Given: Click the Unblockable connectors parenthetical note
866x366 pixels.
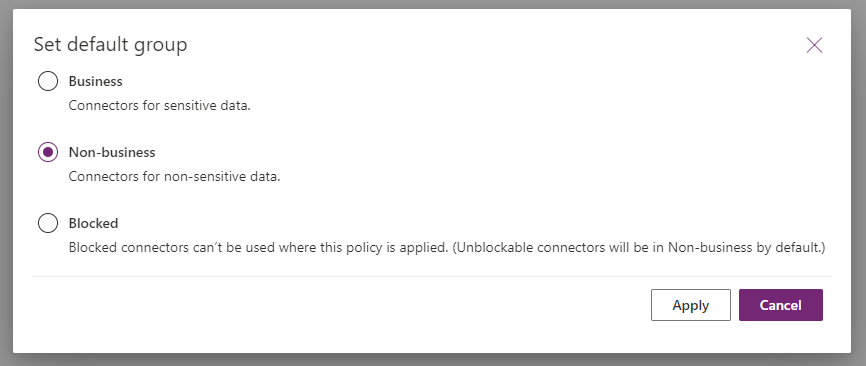Looking at the screenshot, I should click(638, 248).
